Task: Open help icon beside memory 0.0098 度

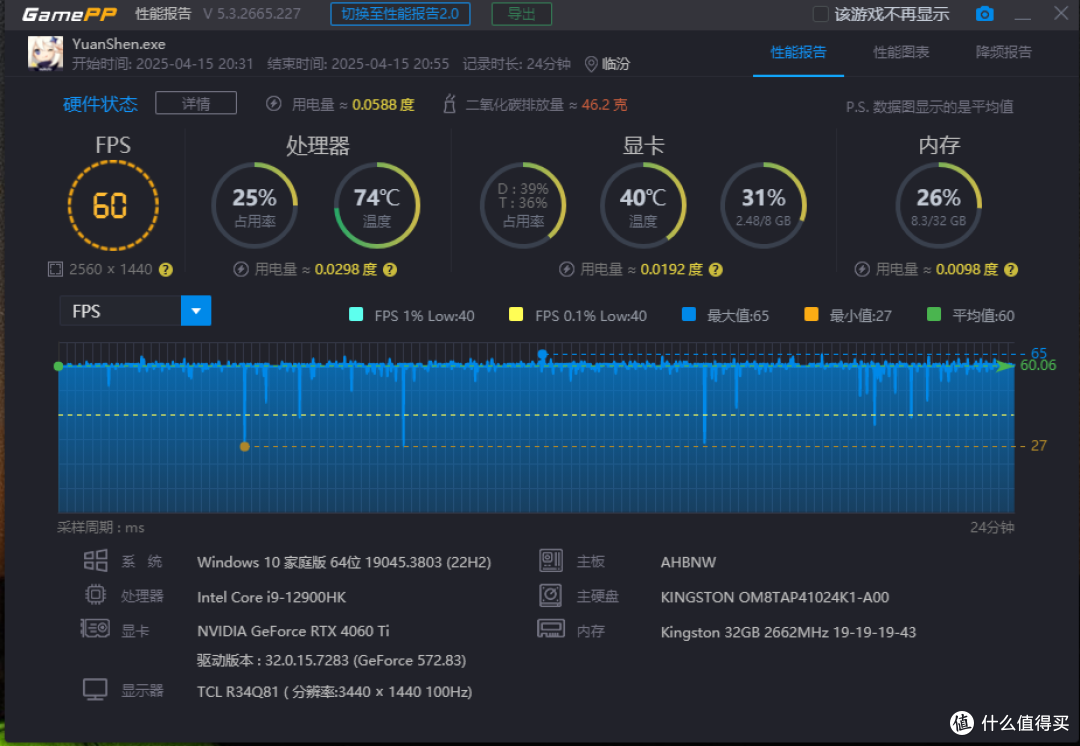Action: coord(1010,269)
